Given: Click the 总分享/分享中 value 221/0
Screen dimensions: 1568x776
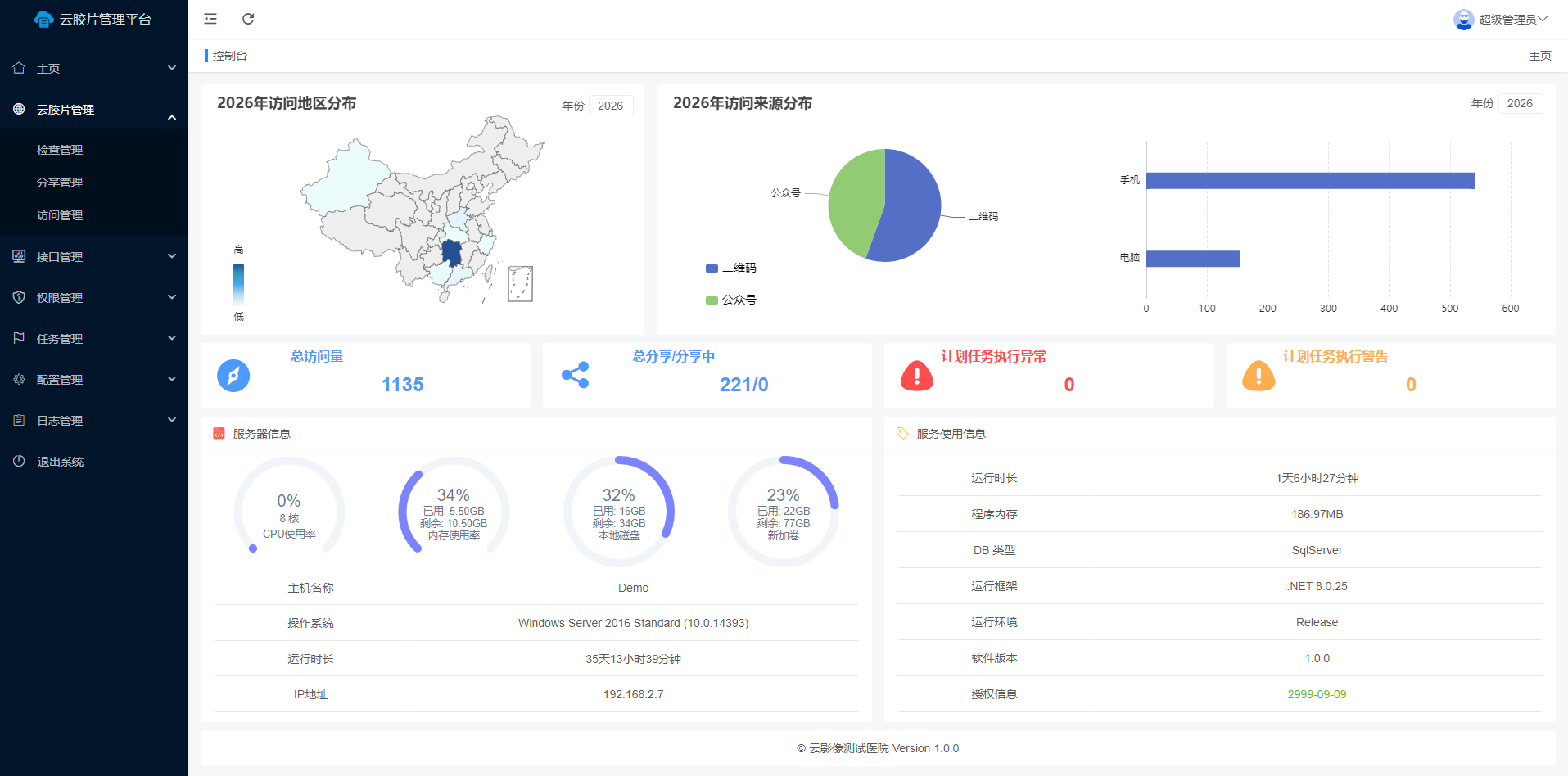Looking at the screenshot, I should click(744, 385).
